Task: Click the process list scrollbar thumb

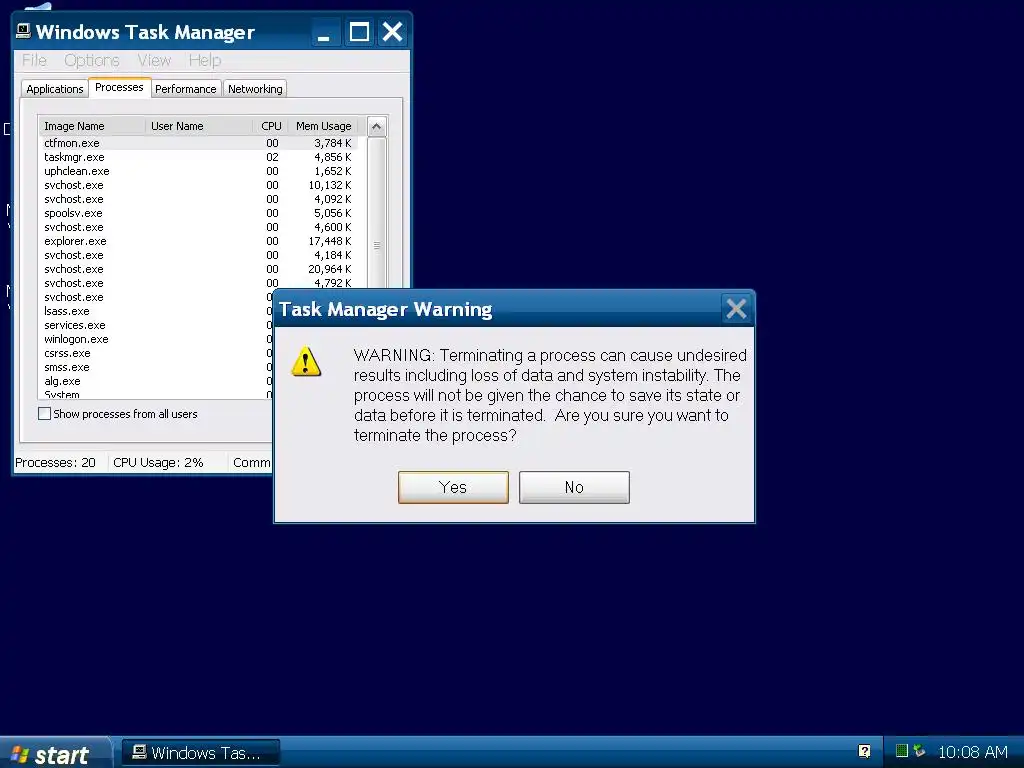Action: [377, 245]
